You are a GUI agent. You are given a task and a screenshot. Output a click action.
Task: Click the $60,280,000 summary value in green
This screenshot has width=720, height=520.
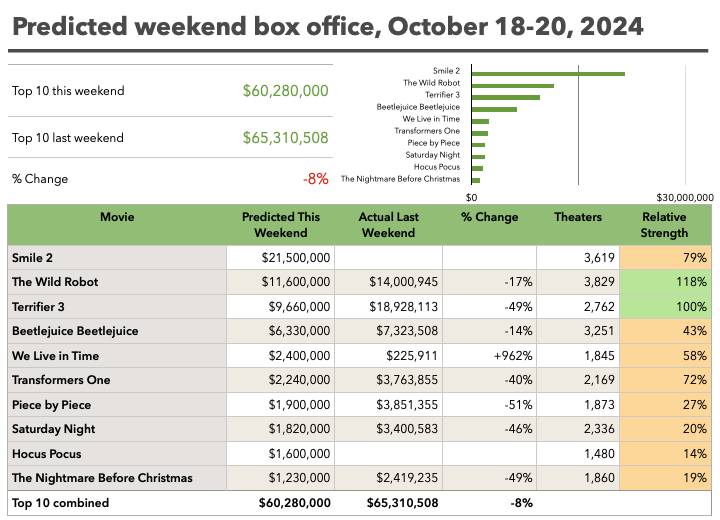pos(285,90)
